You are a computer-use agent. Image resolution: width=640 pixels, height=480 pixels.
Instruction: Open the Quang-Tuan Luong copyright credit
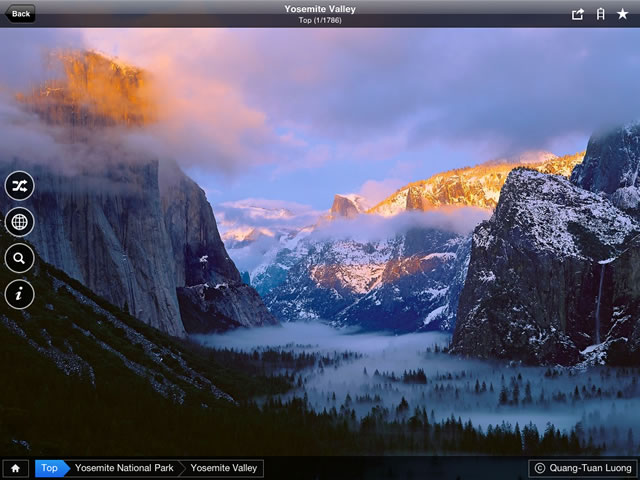coord(583,468)
